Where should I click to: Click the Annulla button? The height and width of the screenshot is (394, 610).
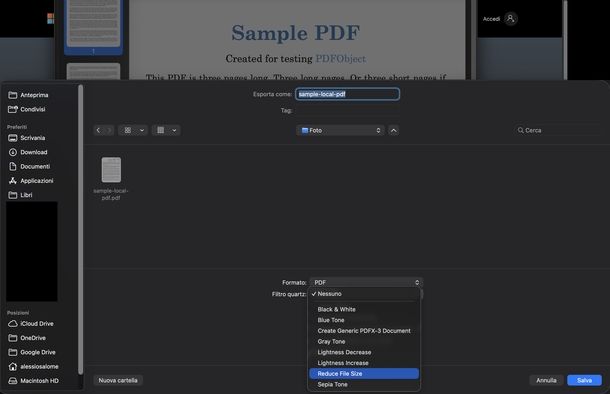point(546,380)
